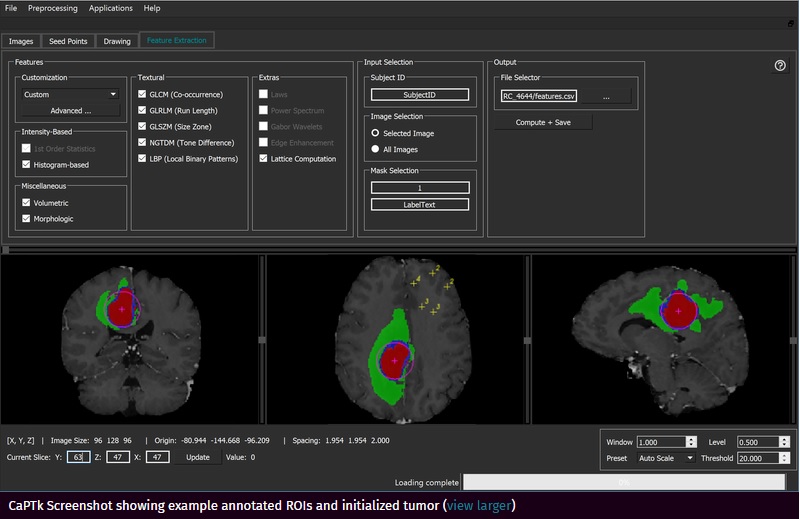Open the Applications menu

pyautogui.click(x=110, y=8)
